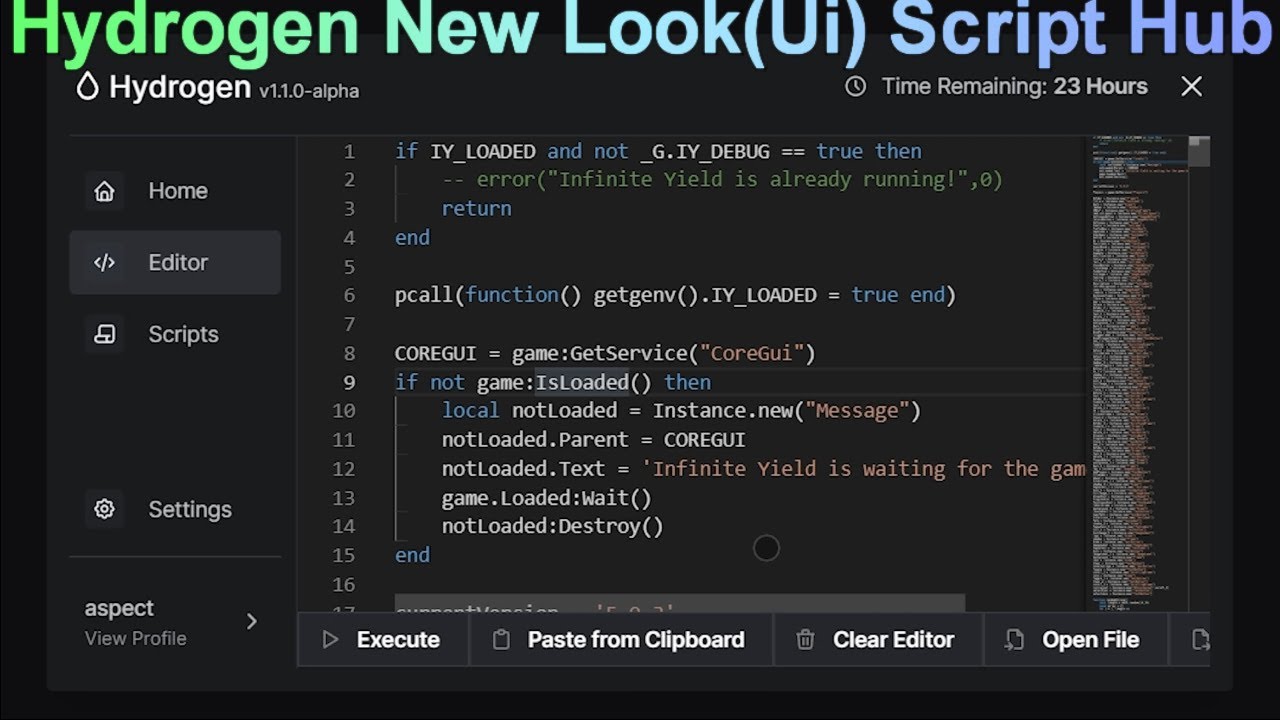Viewport: 1280px width, 720px height.
Task: Click the partially visible save file icon
Action: coord(1201,640)
